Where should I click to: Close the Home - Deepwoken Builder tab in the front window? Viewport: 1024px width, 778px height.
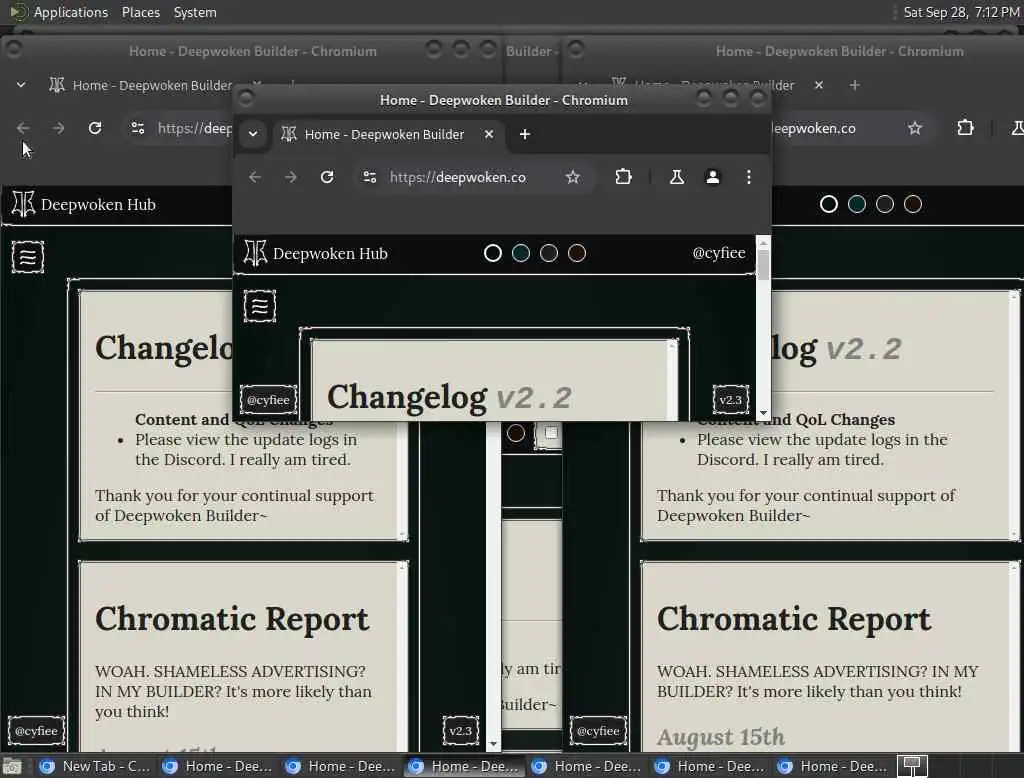click(488, 134)
